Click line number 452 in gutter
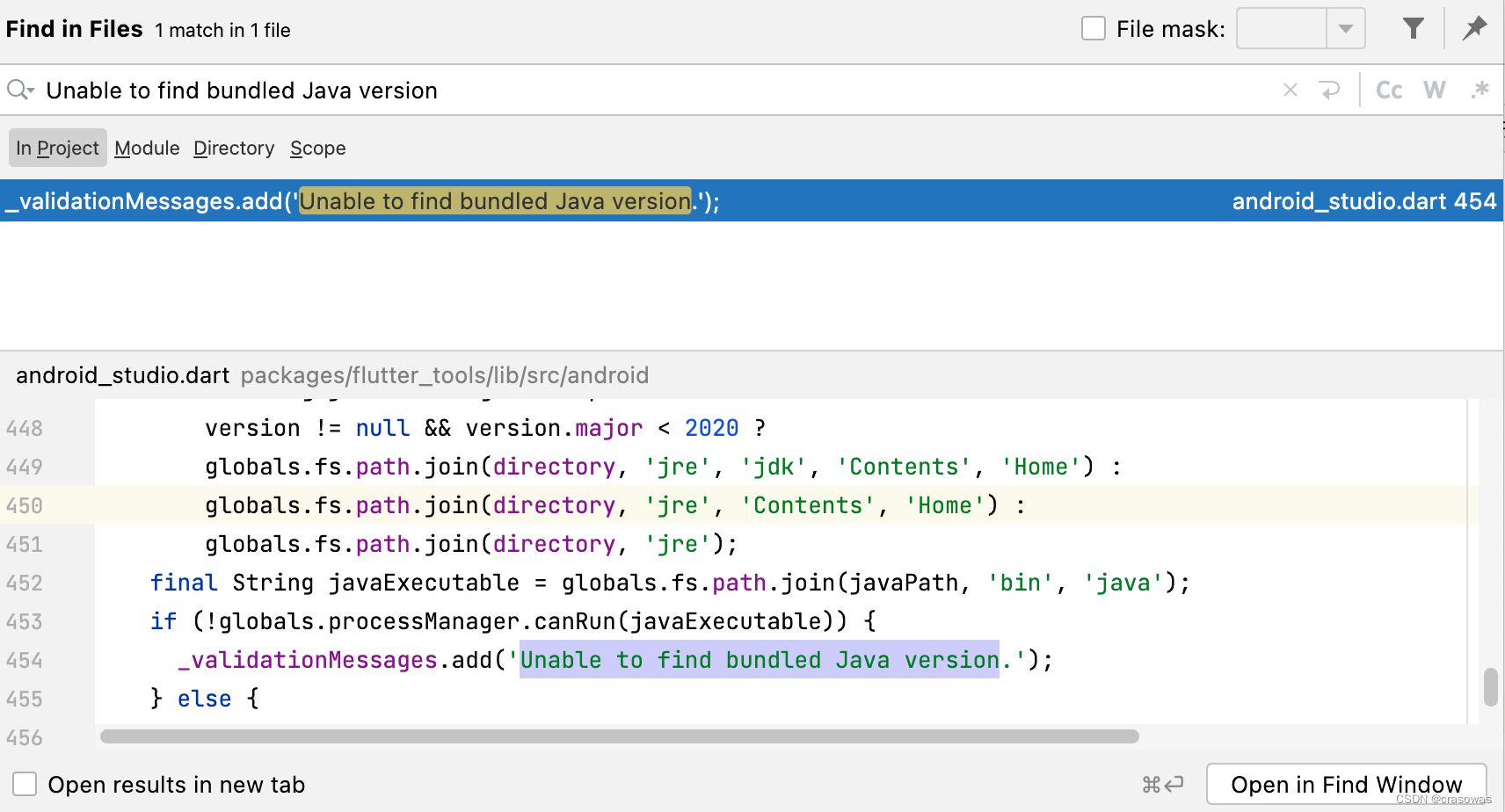The height and width of the screenshot is (812, 1505). 25,583
